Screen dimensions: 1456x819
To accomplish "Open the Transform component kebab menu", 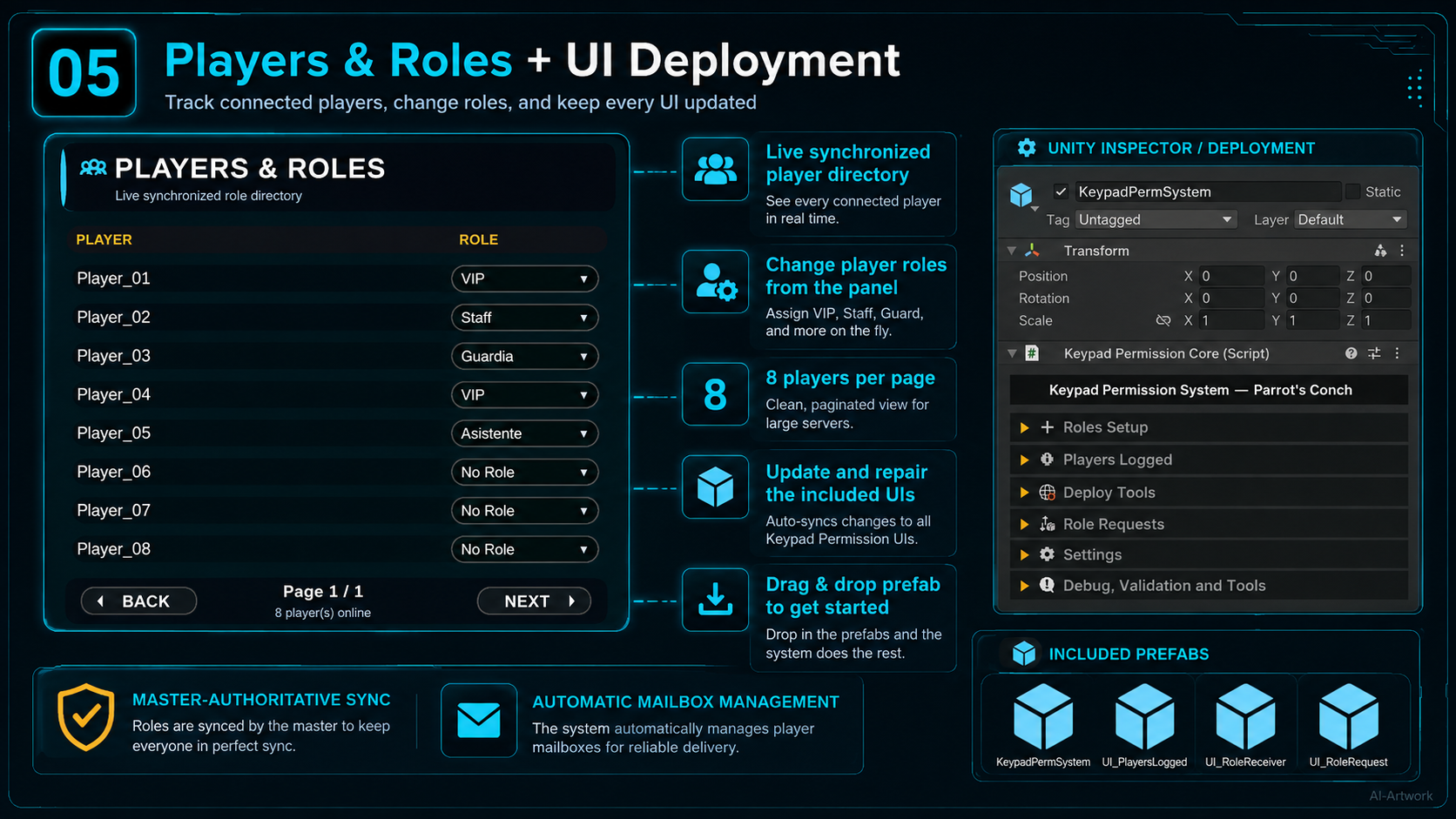I will 1402,251.
